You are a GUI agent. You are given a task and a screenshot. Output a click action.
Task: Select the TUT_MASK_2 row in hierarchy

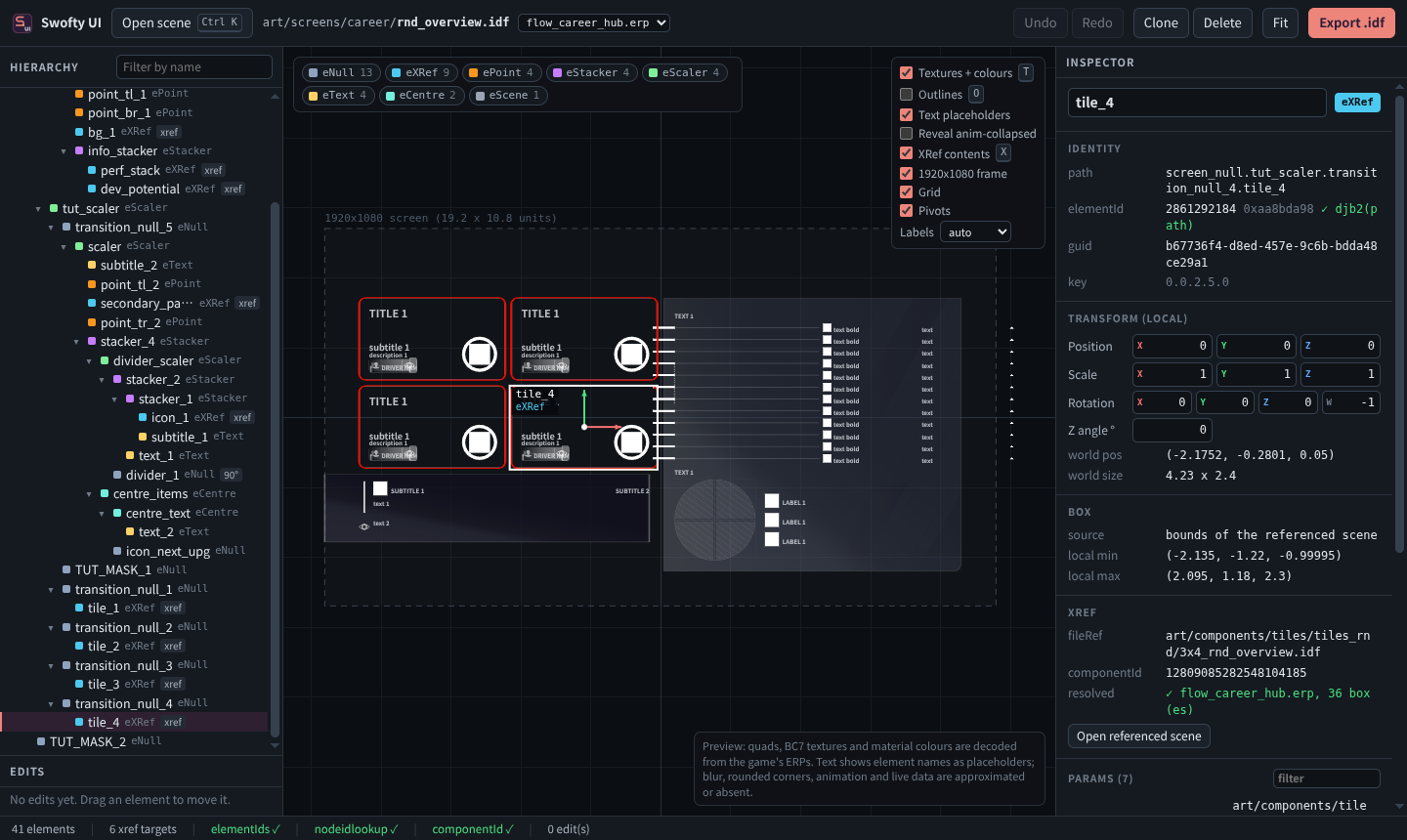[134, 741]
